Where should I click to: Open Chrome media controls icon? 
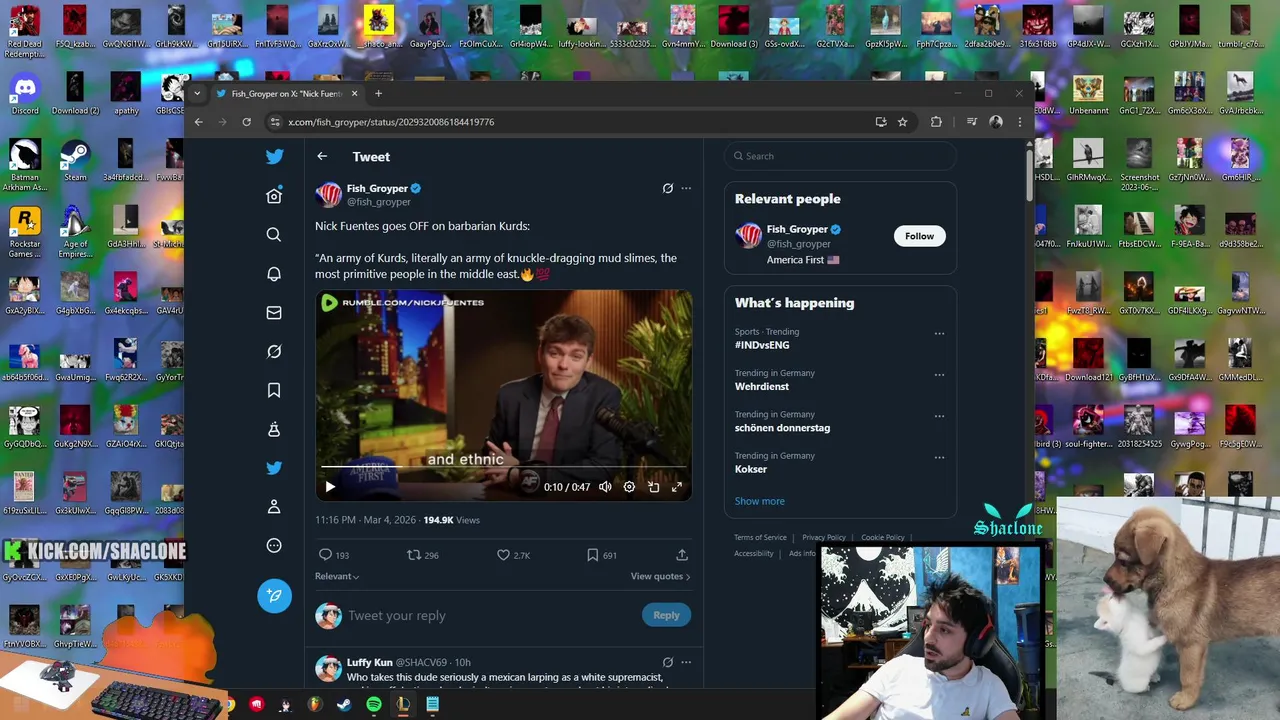tap(971, 122)
